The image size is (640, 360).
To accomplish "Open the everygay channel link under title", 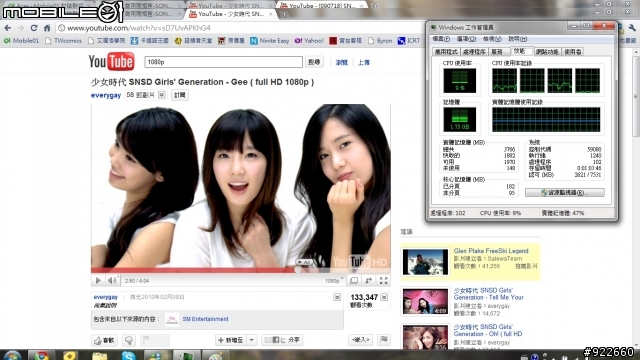I will tap(106, 95).
